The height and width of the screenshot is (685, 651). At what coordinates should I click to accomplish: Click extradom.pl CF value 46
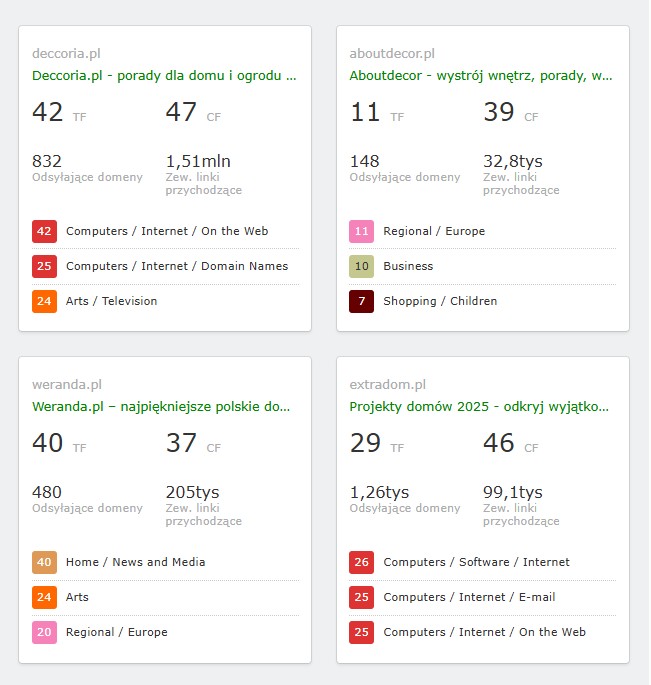coord(499,443)
